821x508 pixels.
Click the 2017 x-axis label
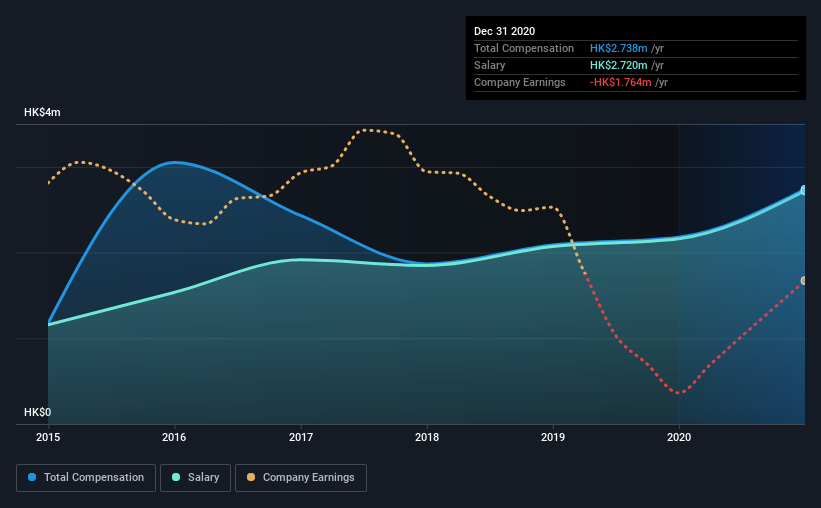pos(301,437)
